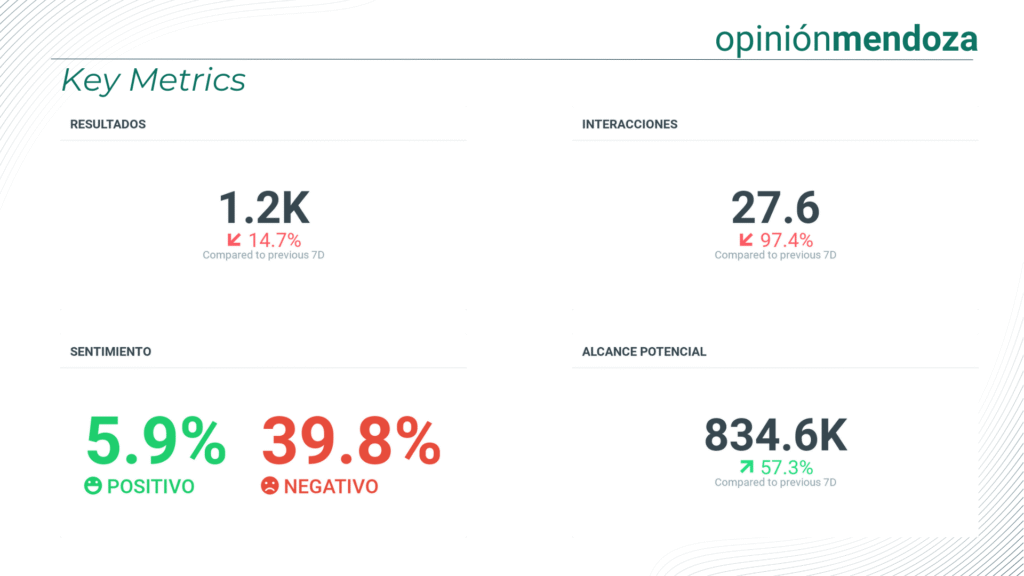Click the 27.6 interactions value
The image size is (1024, 576).
click(x=775, y=207)
